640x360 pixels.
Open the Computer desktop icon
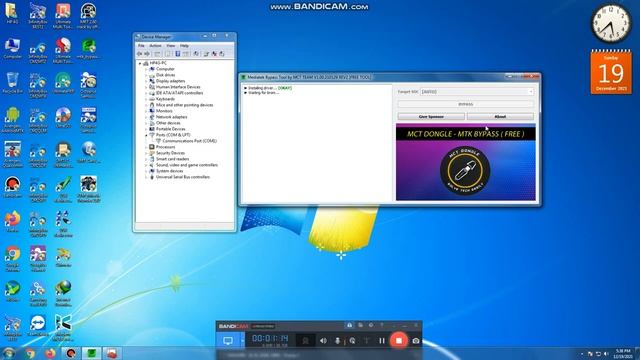12,49
